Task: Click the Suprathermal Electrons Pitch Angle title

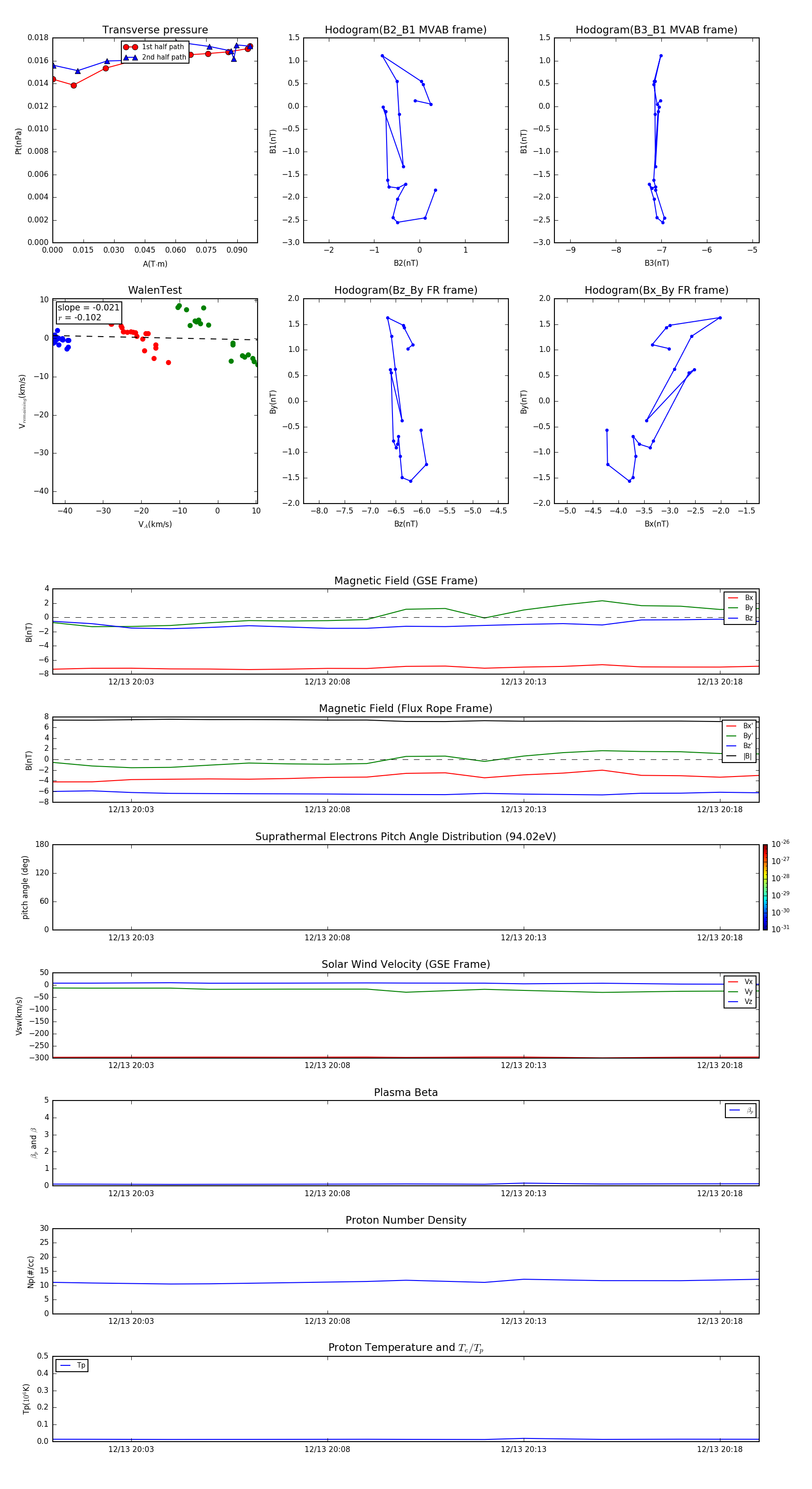Action: click(406, 837)
